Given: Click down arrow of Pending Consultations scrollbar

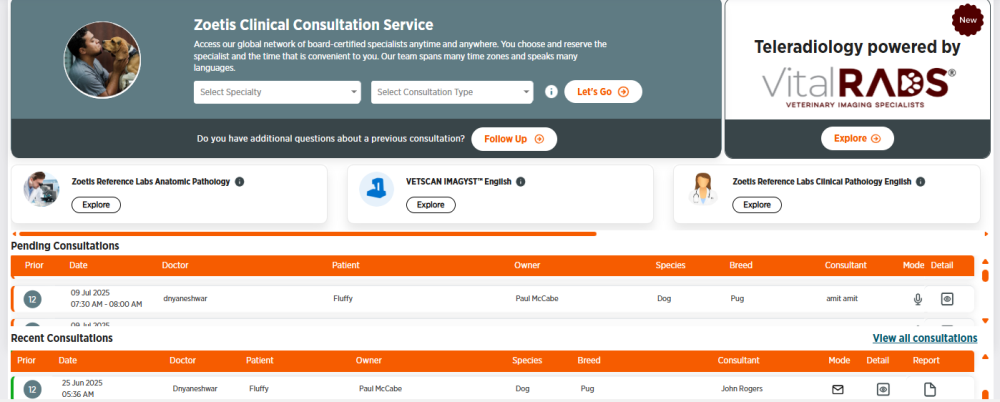Looking at the screenshot, I should [985, 320].
